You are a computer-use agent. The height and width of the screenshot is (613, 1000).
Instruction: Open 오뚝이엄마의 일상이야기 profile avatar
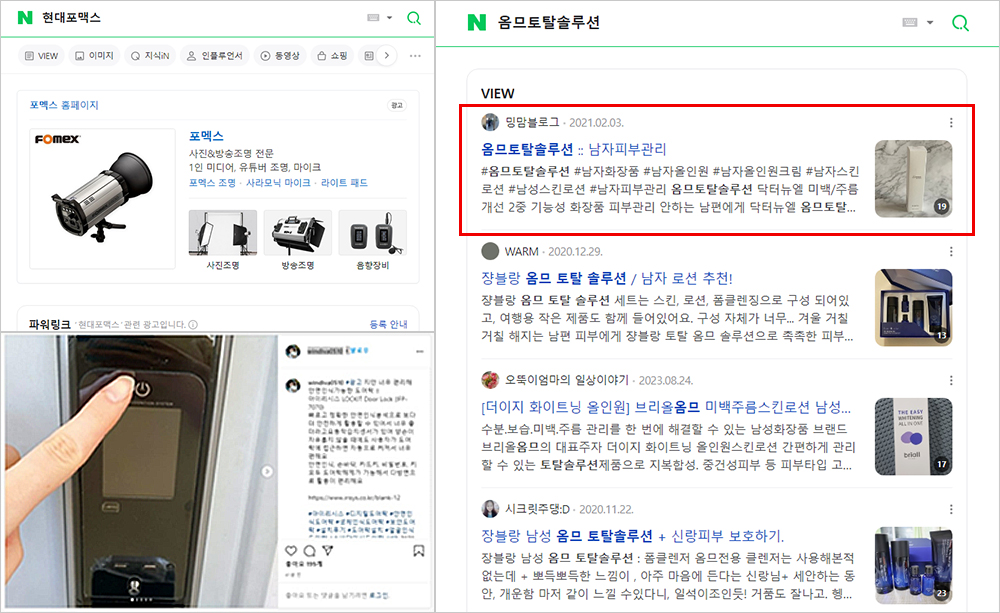(x=490, y=380)
